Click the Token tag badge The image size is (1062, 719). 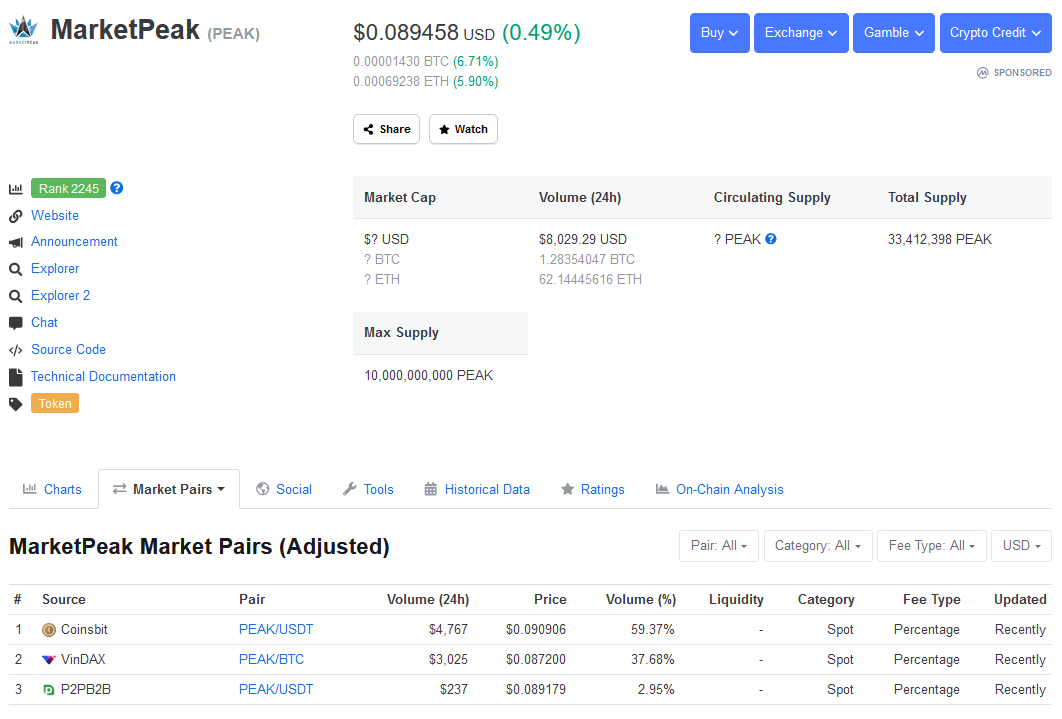pos(55,404)
